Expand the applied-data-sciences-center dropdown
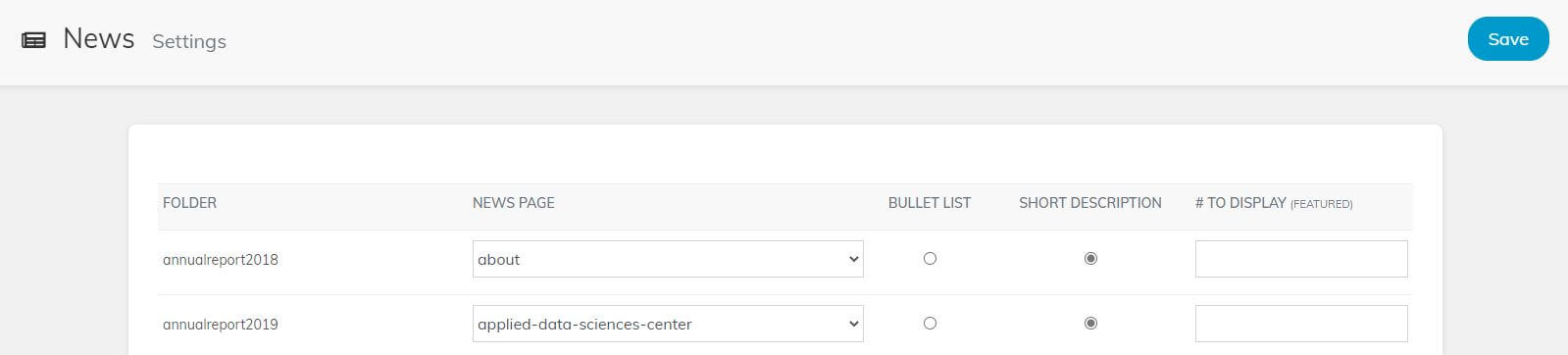1568x355 pixels. [668, 324]
